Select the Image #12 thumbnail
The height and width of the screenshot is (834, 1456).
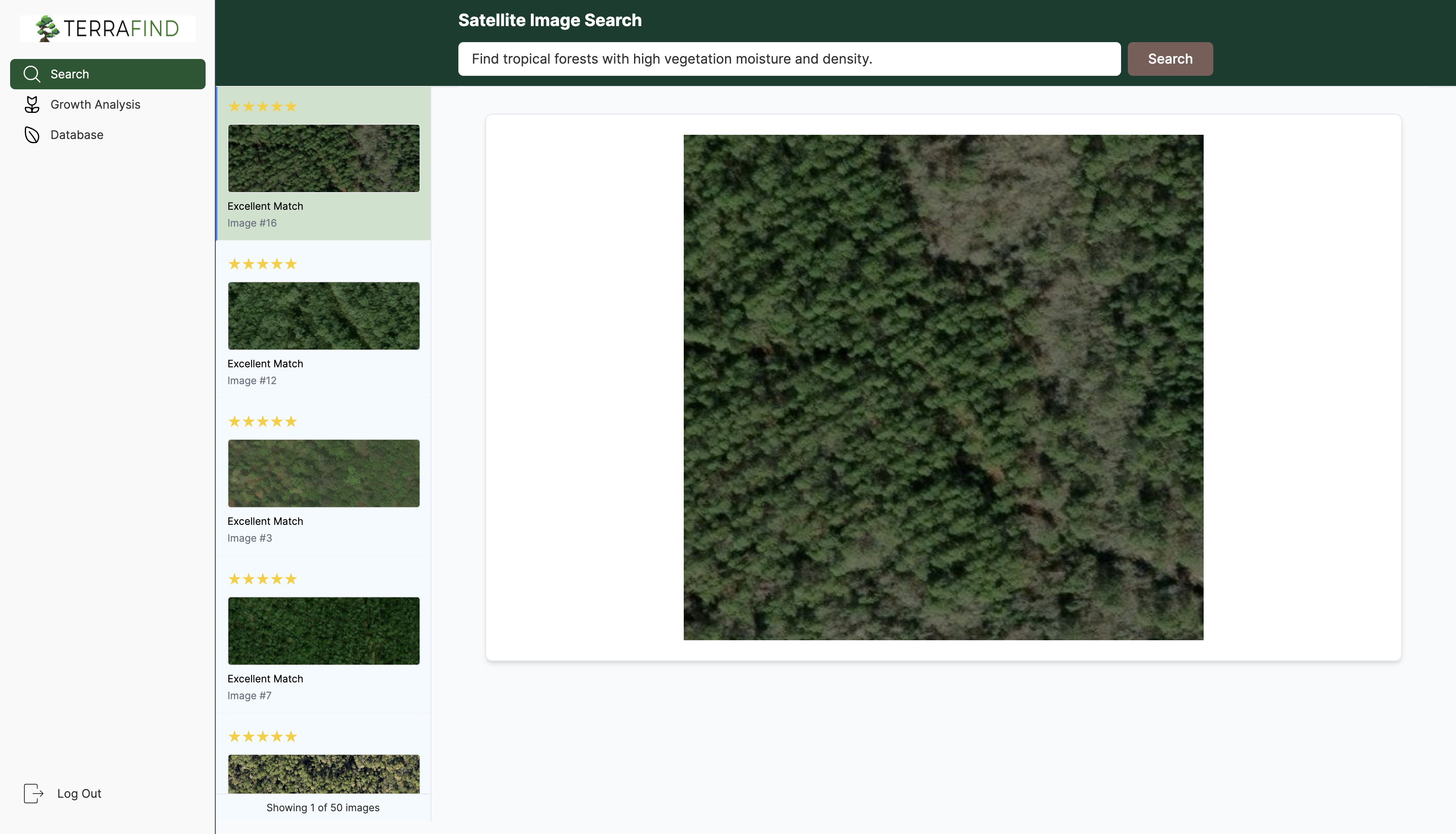(324, 315)
